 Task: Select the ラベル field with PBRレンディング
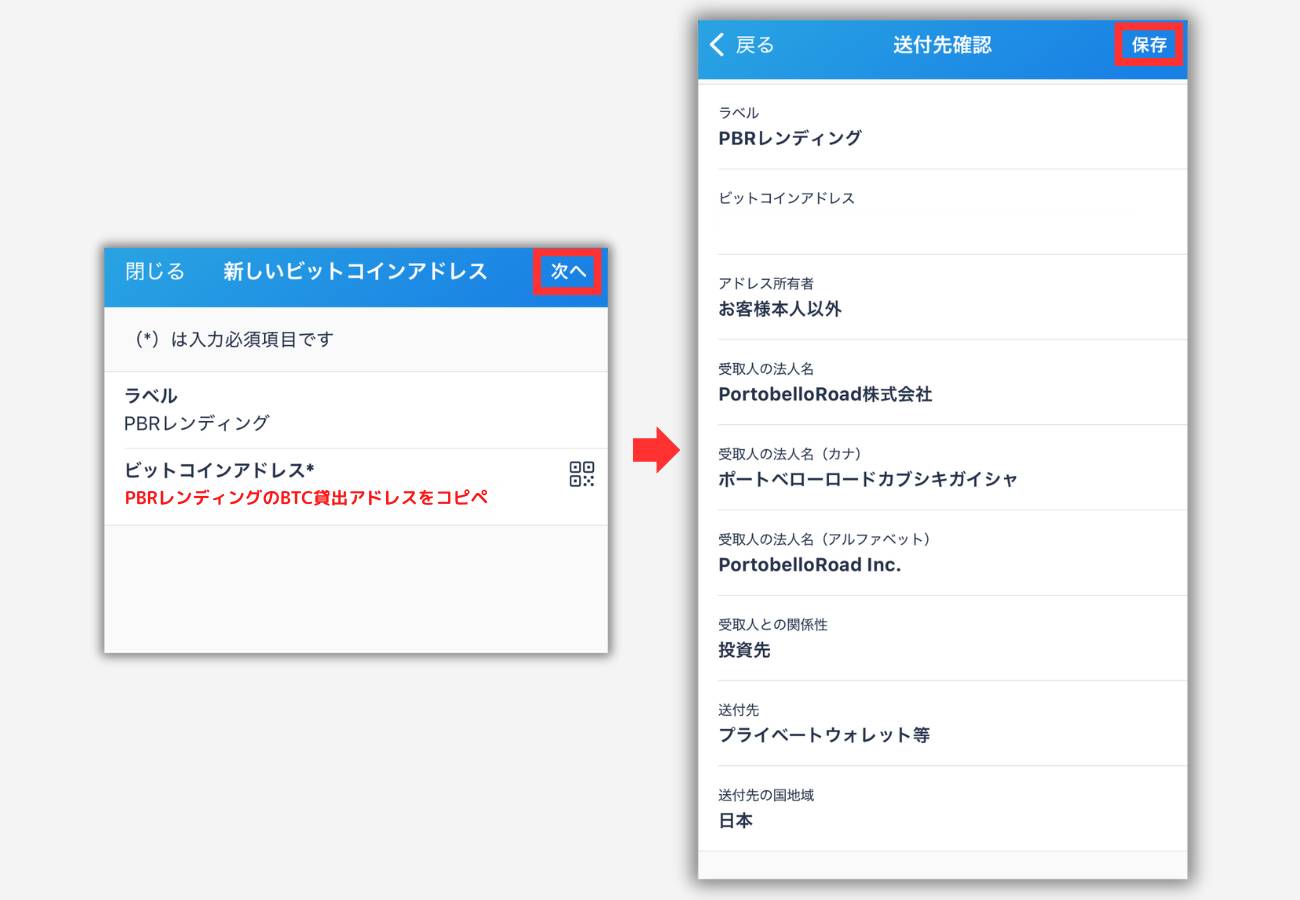click(356, 410)
